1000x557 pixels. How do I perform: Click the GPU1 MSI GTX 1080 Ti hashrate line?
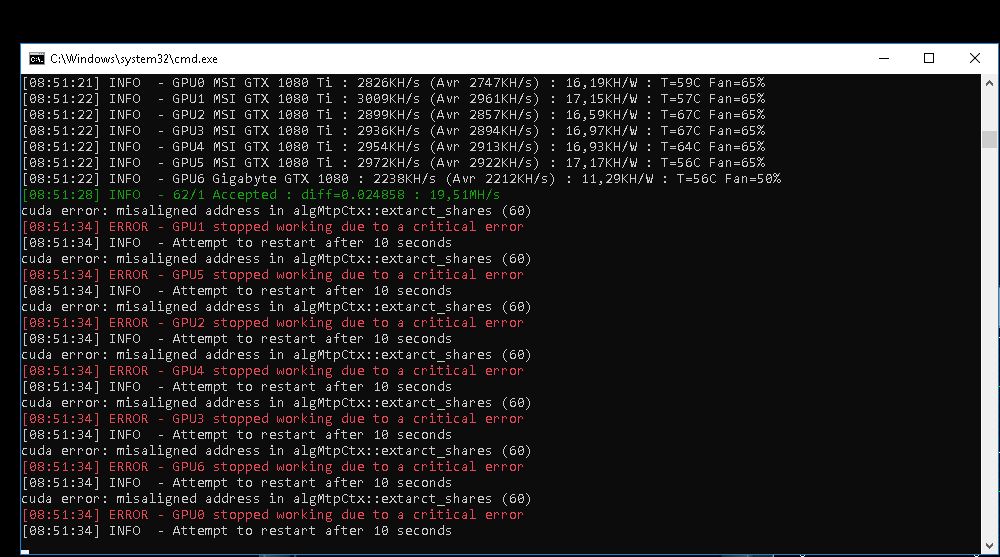coord(393,99)
